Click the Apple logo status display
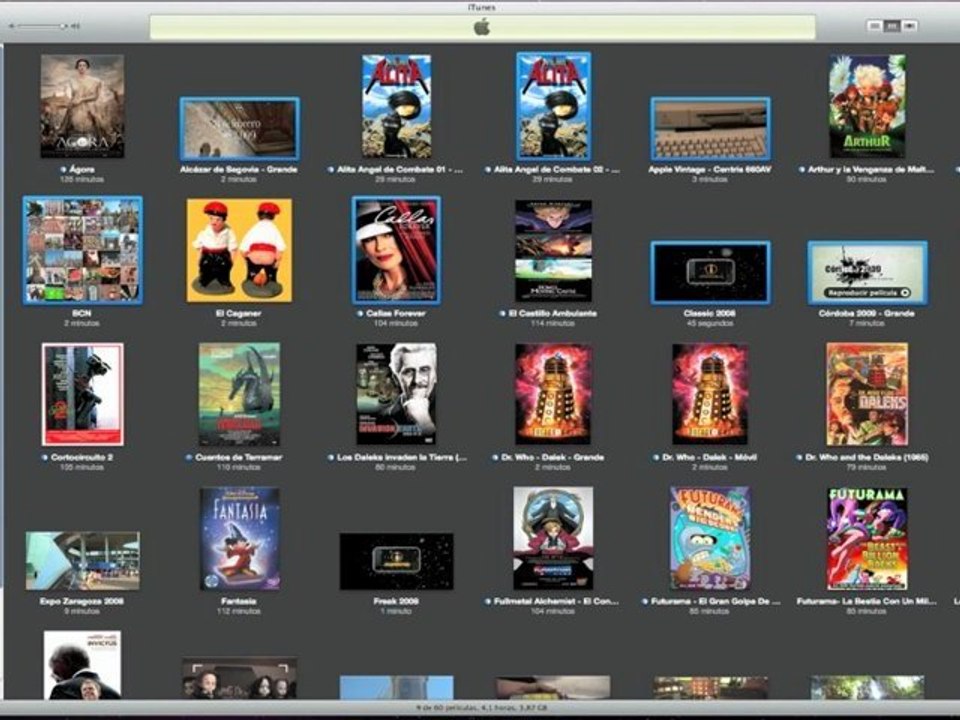960x720 pixels. pyautogui.click(x=482, y=28)
